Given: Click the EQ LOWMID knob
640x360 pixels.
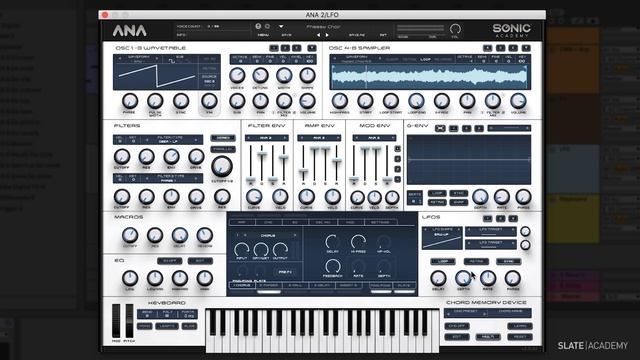Looking at the screenshot, I should (155, 278).
